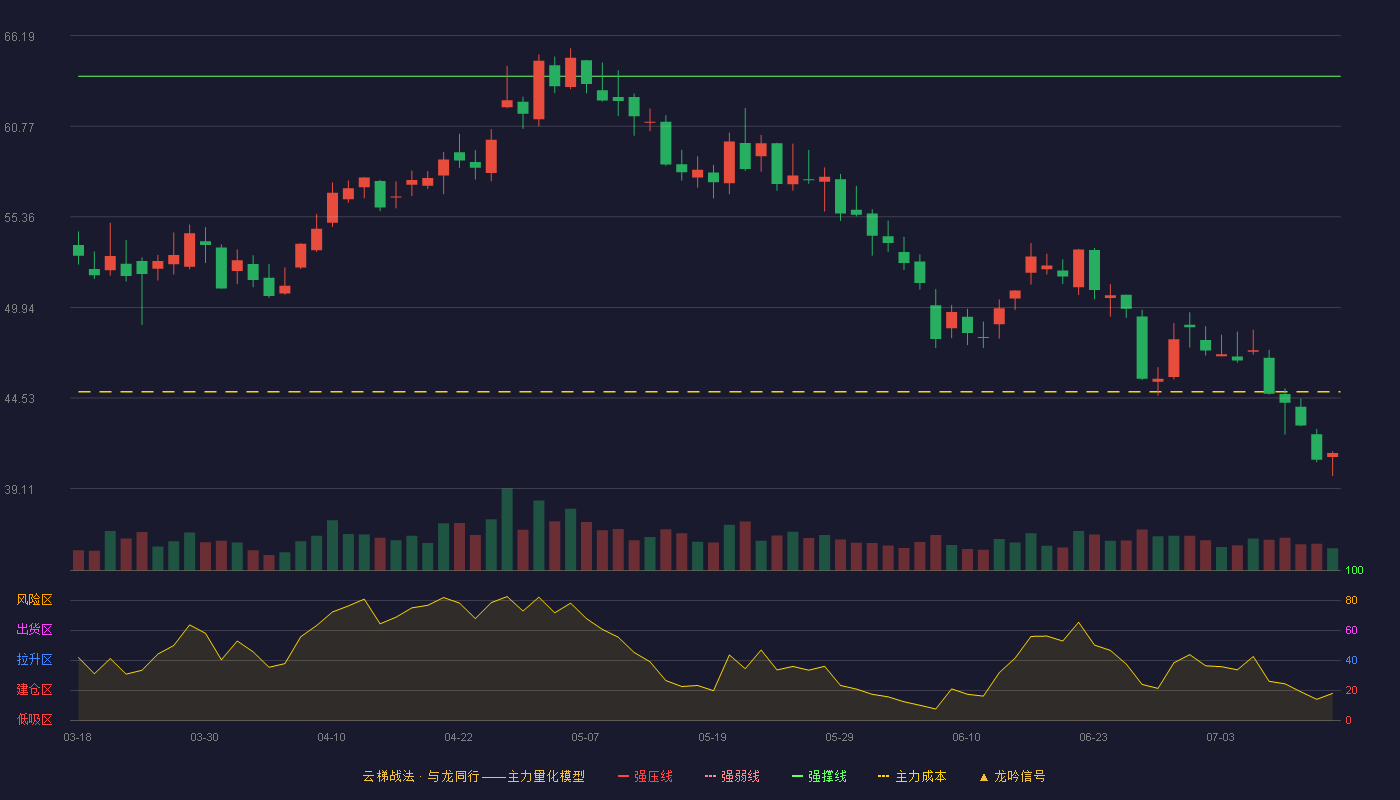The width and height of the screenshot is (1400, 800).
Task: Click the 39.11 price axis label
Action: coord(20,490)
